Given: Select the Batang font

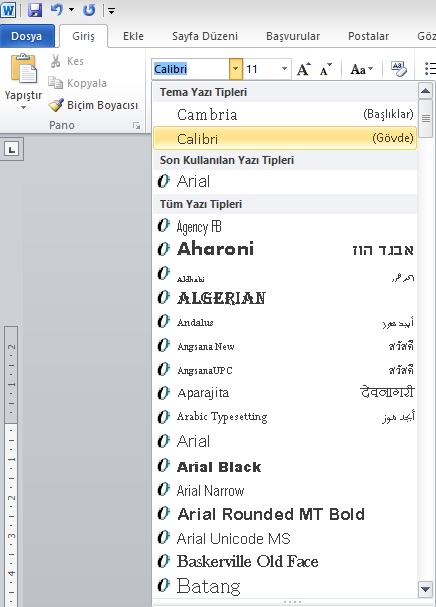Looking at the screenshot, I should [x=285, y=586].
